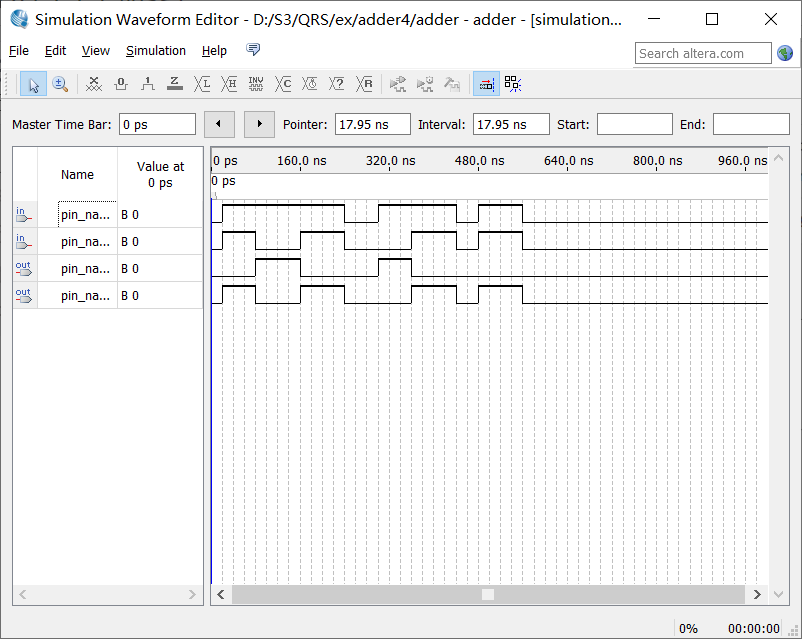The image size is (802, 639).
Task: Open the Edit menu
Action: click(55, 51)
